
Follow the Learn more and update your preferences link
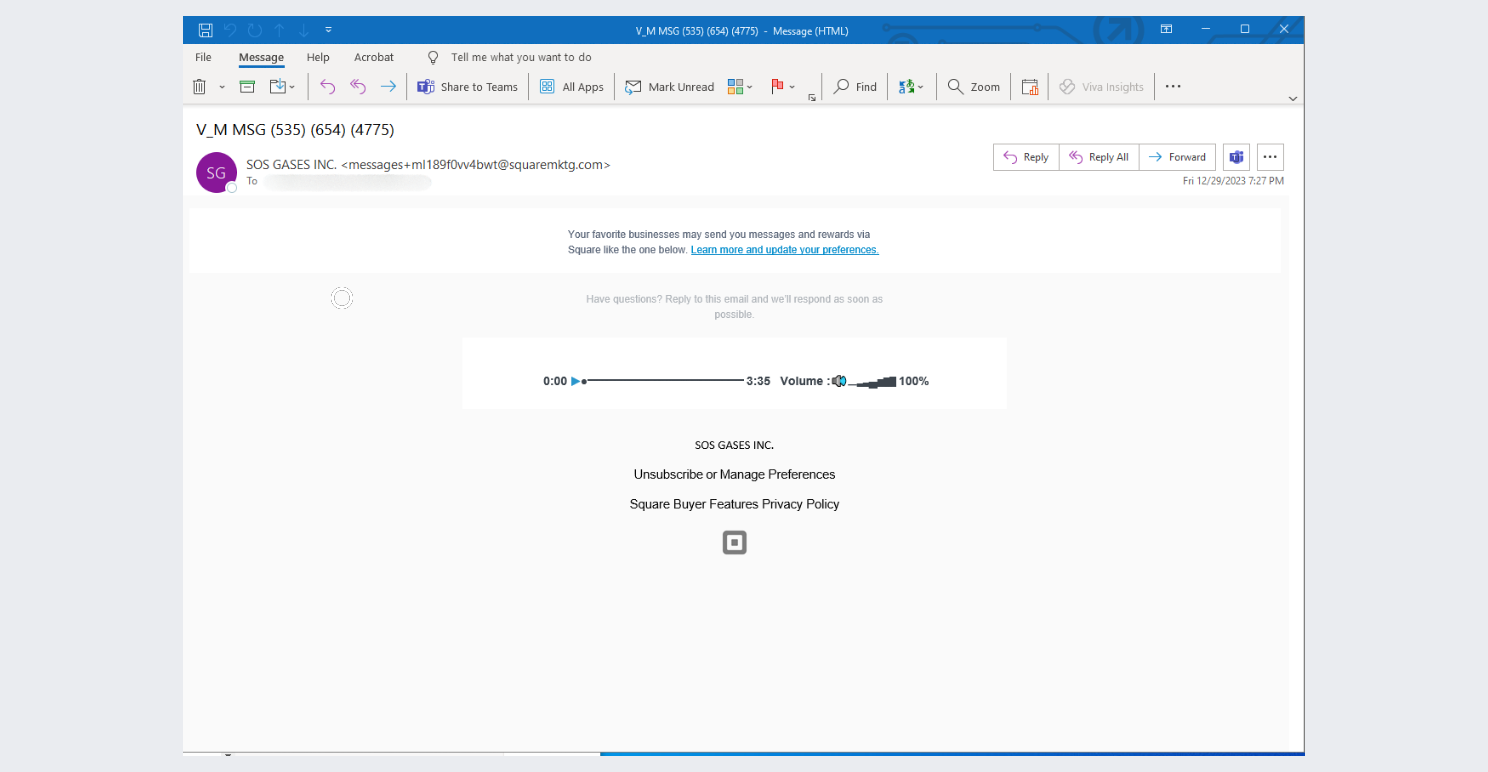(x=785, y=250)
